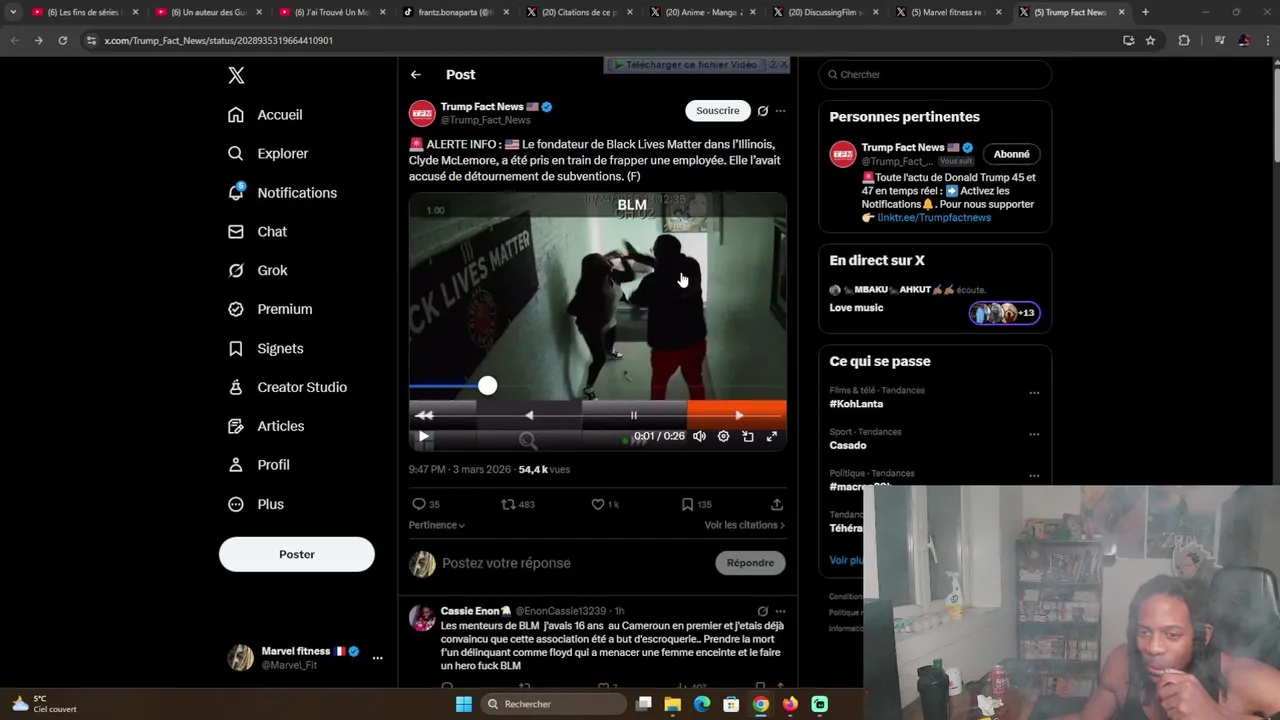Click the taskbar Rechercher search box
The height and width of the screenshot is (720, 1280).
pyautogui.click(x=553, y=704)
